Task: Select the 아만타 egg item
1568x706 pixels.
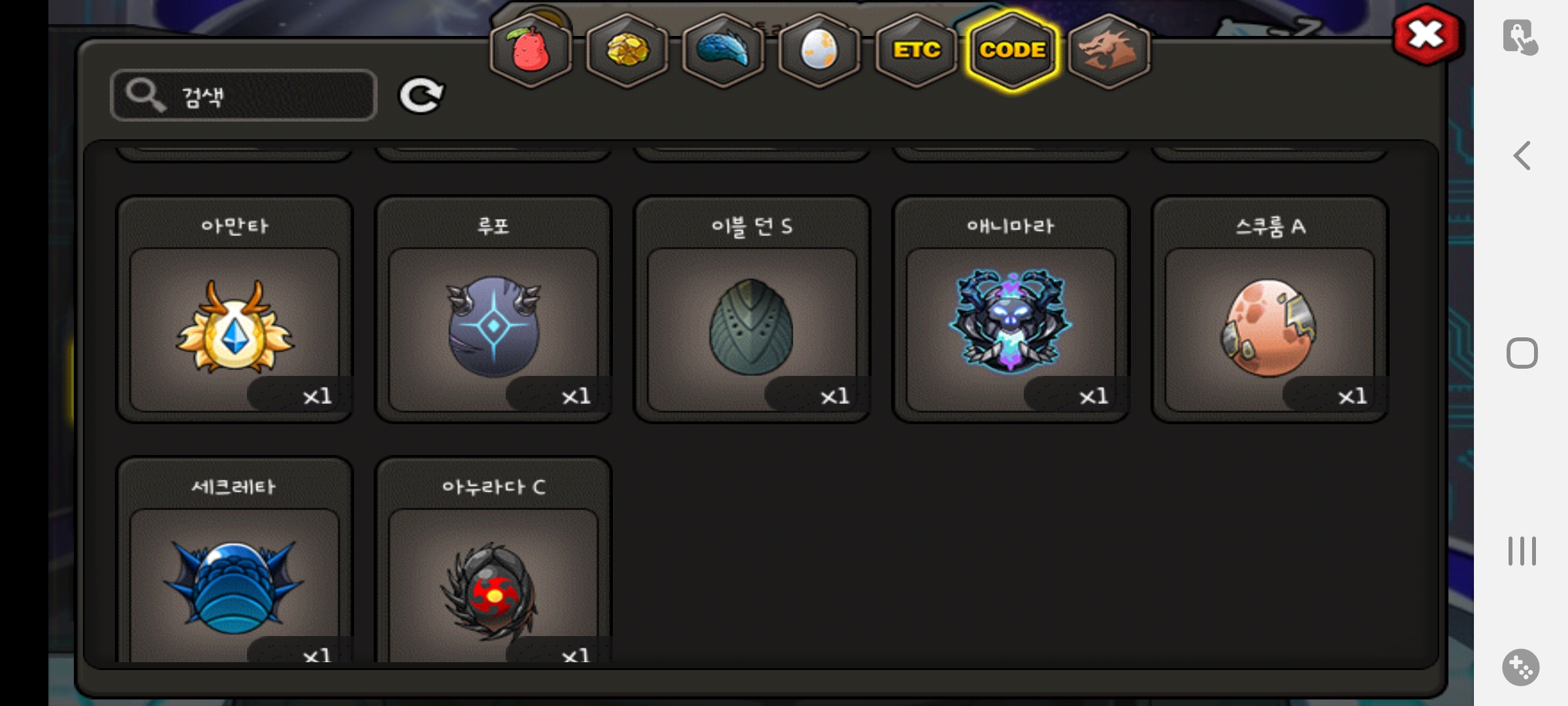Action: click(x=235, y=310)
